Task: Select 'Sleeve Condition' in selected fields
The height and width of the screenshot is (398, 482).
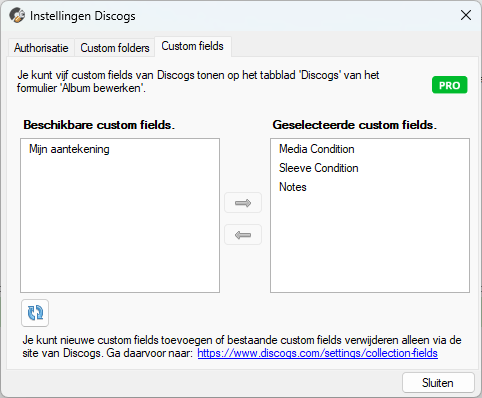Action: click(319, 168)
